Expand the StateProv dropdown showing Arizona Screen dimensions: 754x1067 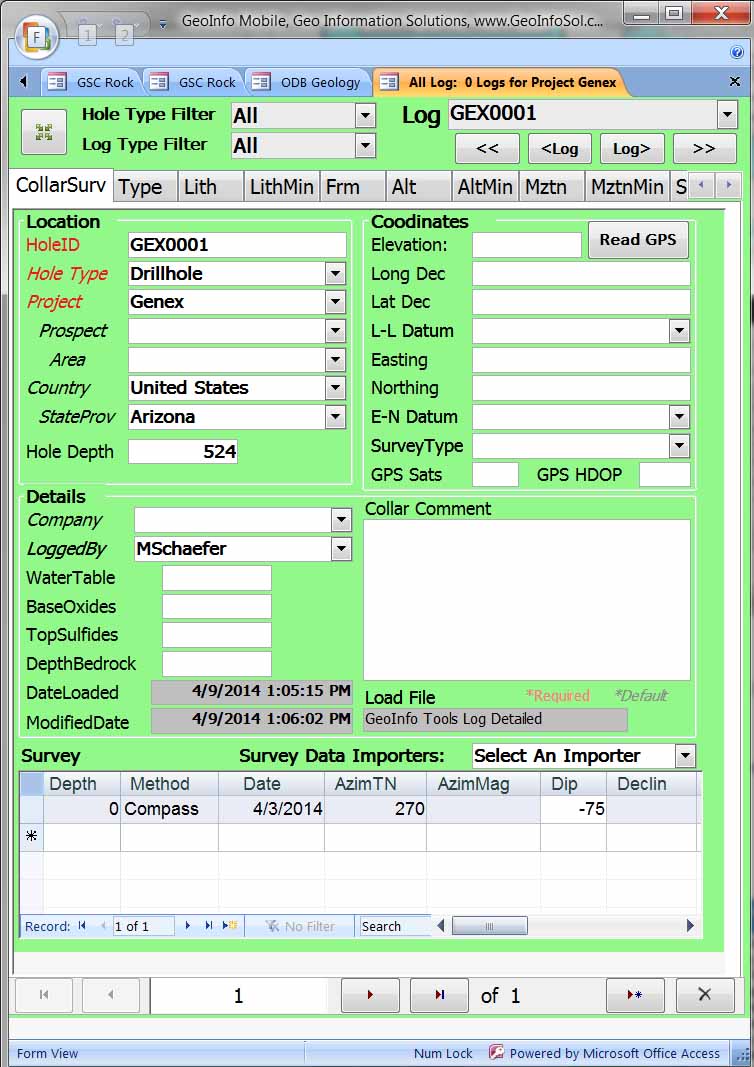pyautogui.click(x=335, y=417)
